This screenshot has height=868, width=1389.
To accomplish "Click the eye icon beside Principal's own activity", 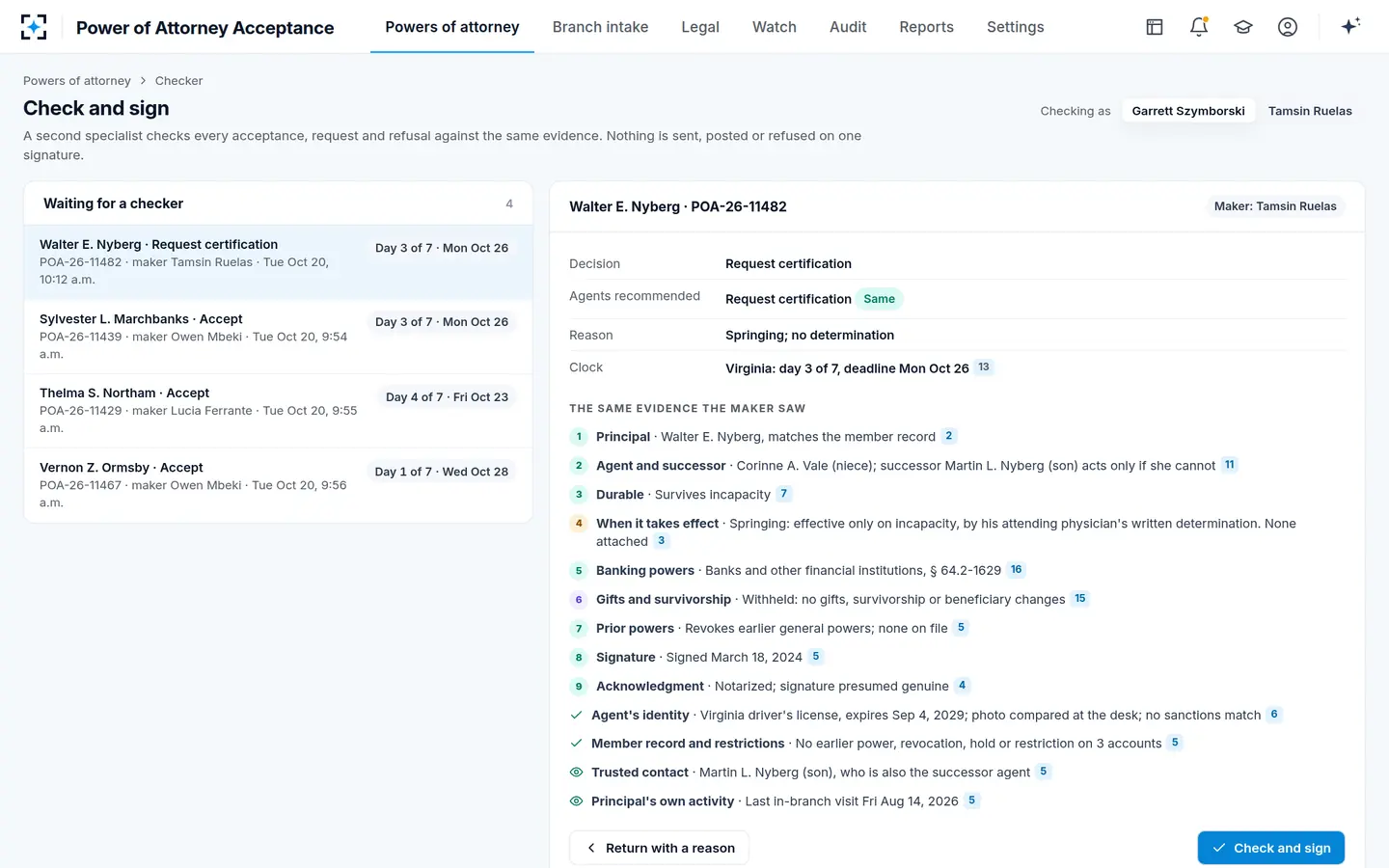I will (577, 801).
